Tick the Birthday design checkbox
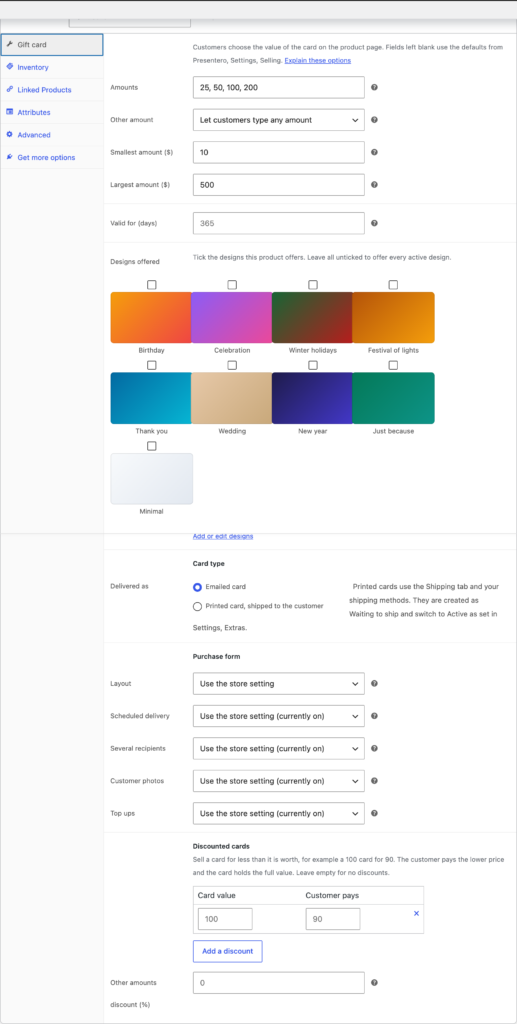 coord(151,285)
